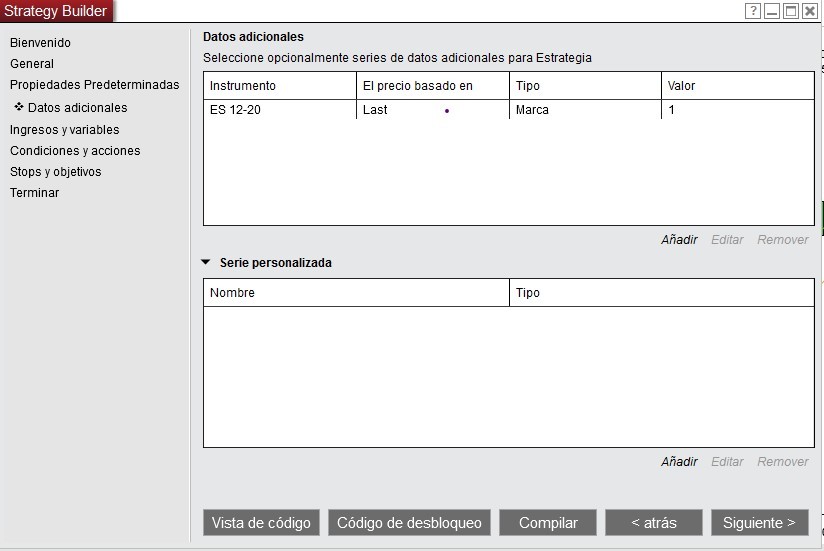Navigate to Stops y objetivos

55,172
